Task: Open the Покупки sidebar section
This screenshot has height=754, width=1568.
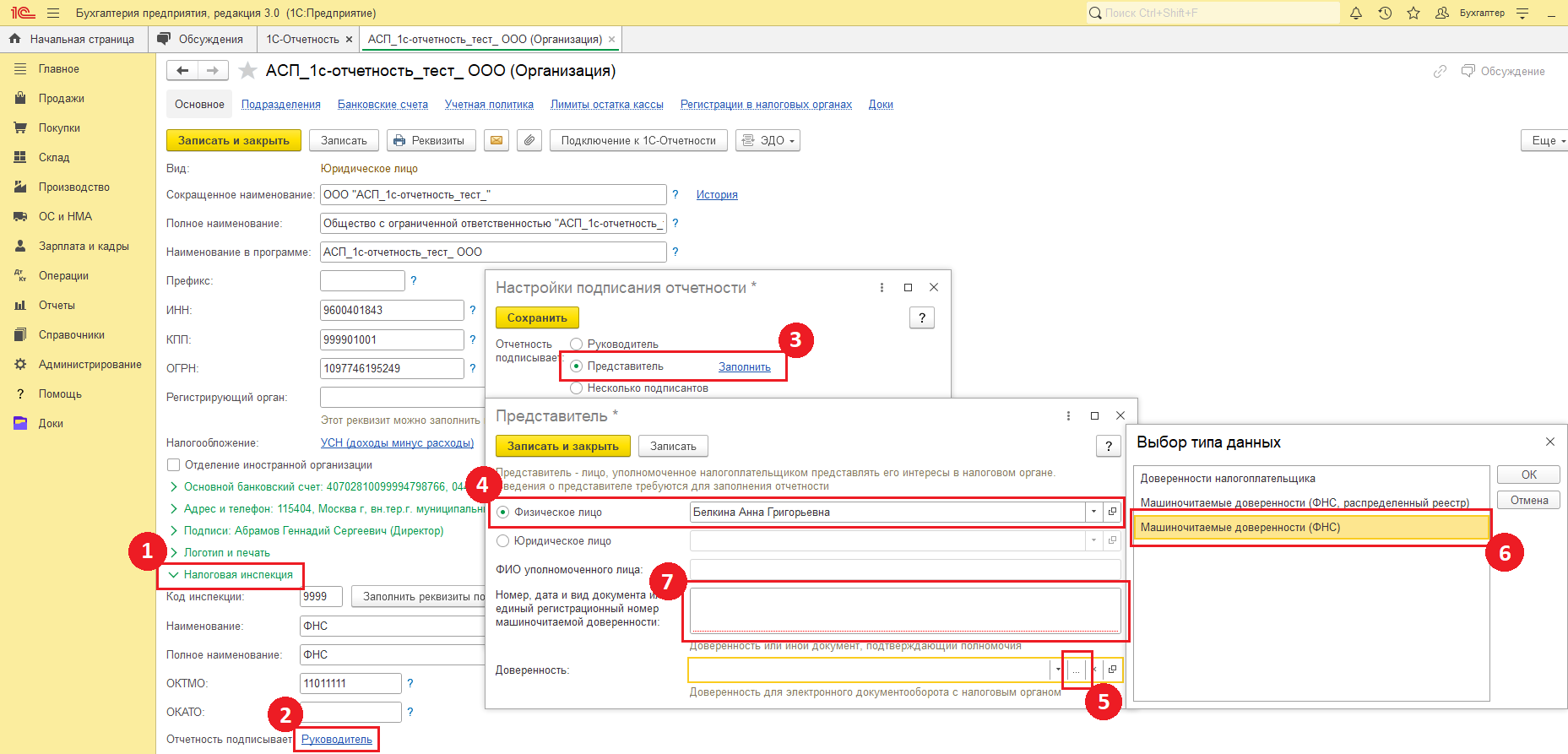Action: 59,128
